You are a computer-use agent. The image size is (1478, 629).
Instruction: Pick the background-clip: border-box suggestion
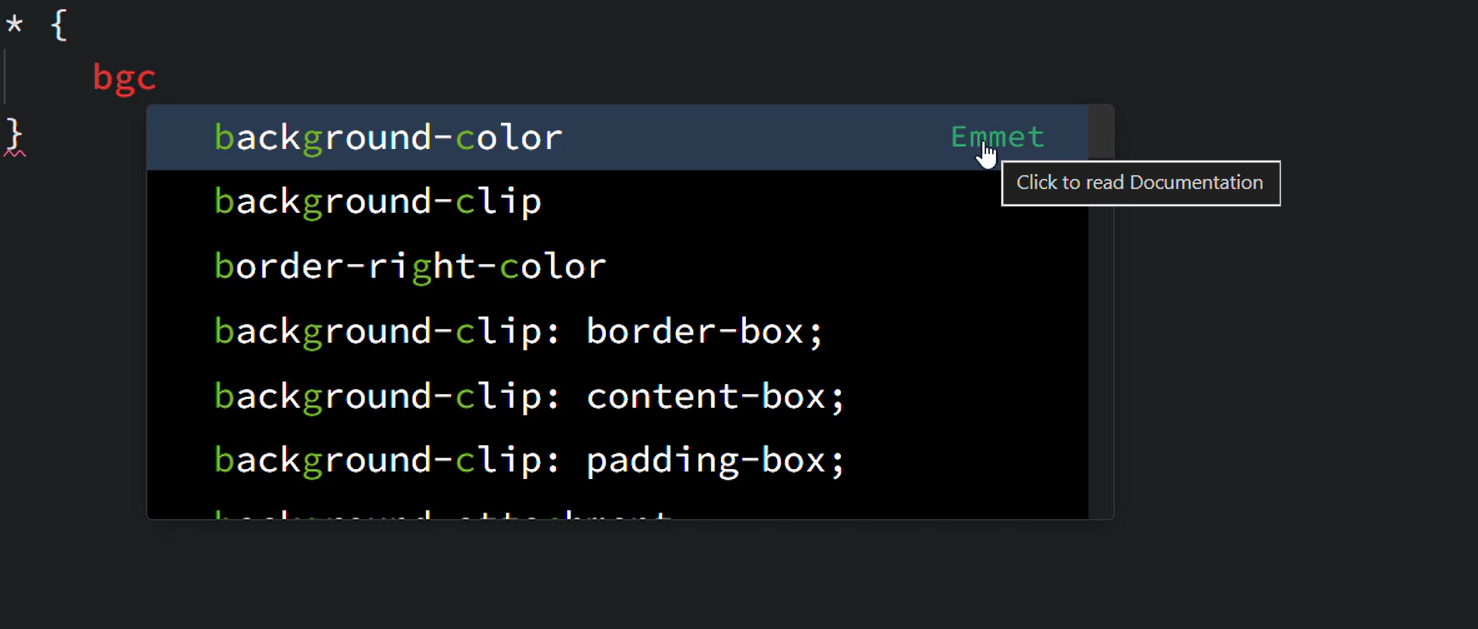point(517,330)
